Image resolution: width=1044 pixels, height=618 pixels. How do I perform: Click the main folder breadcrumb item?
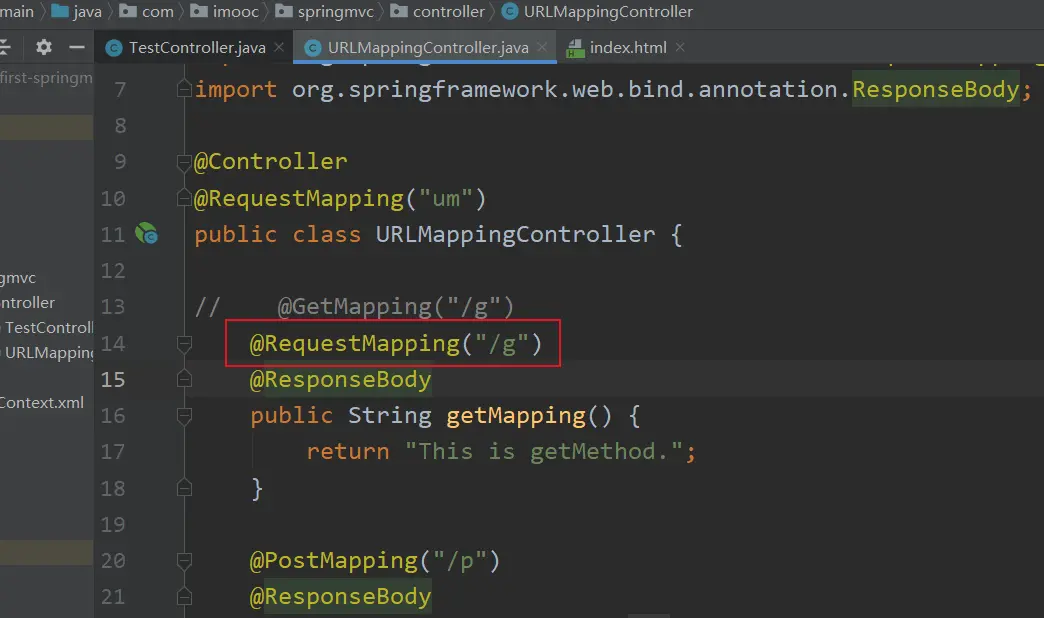click(17, 11)
